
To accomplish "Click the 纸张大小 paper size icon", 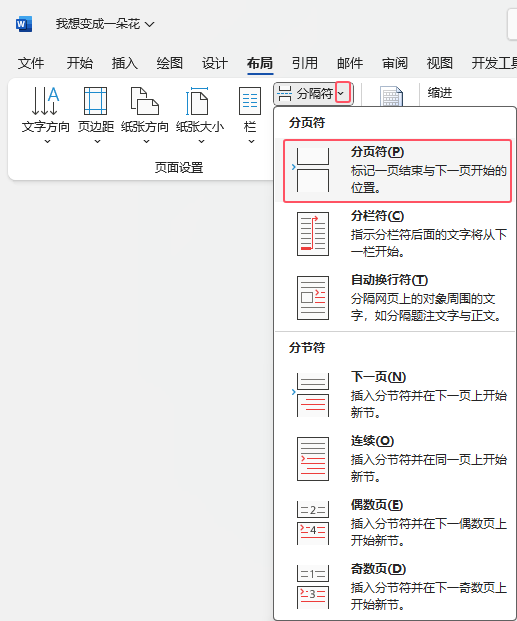I will (197, 101).
